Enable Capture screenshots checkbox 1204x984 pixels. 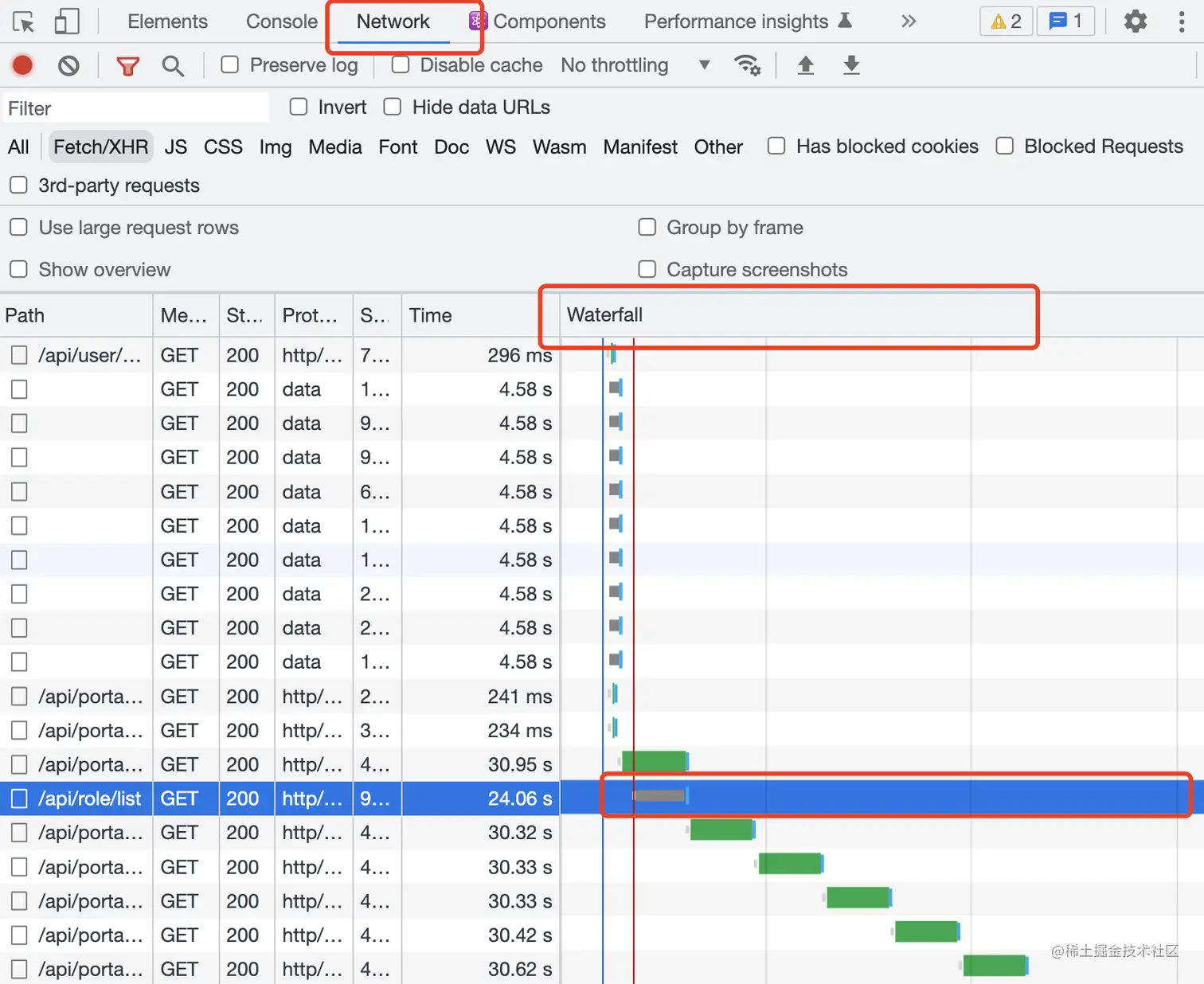click(647, 269)
